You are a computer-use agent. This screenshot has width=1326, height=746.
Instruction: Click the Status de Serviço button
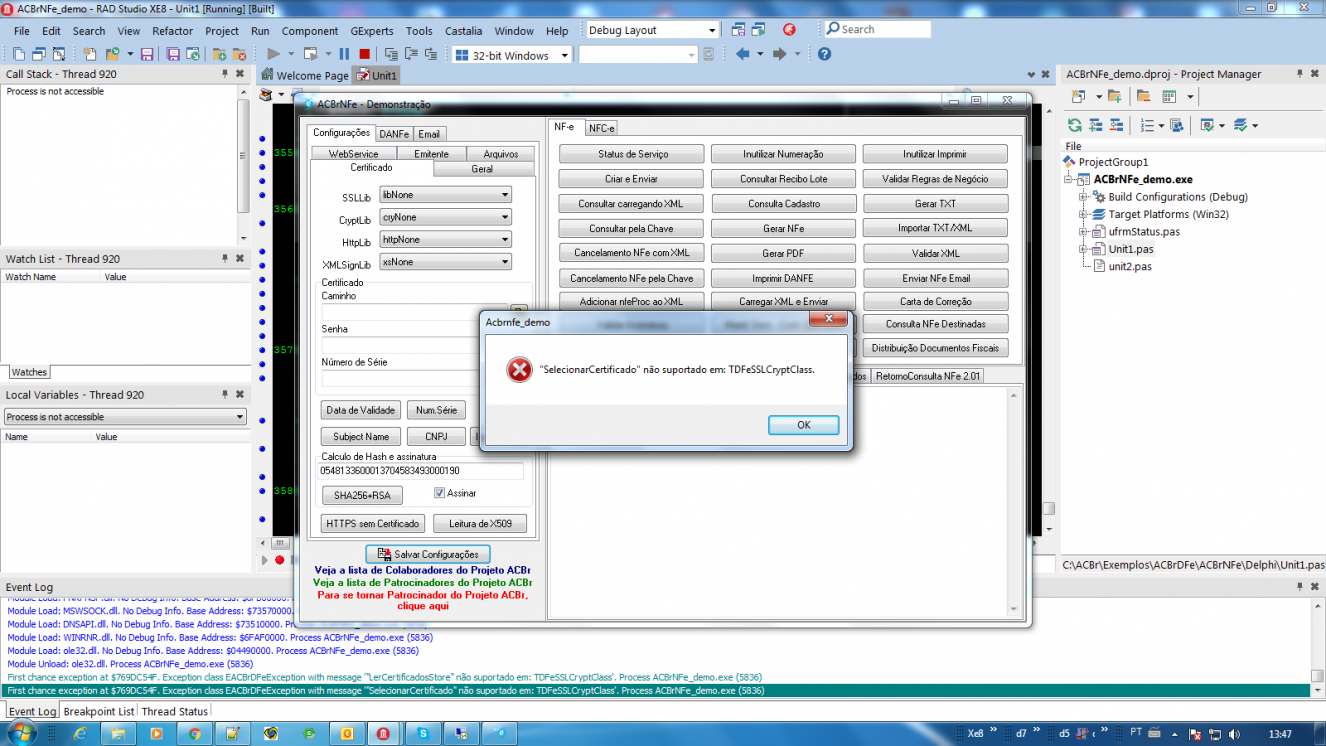(633, 154)
